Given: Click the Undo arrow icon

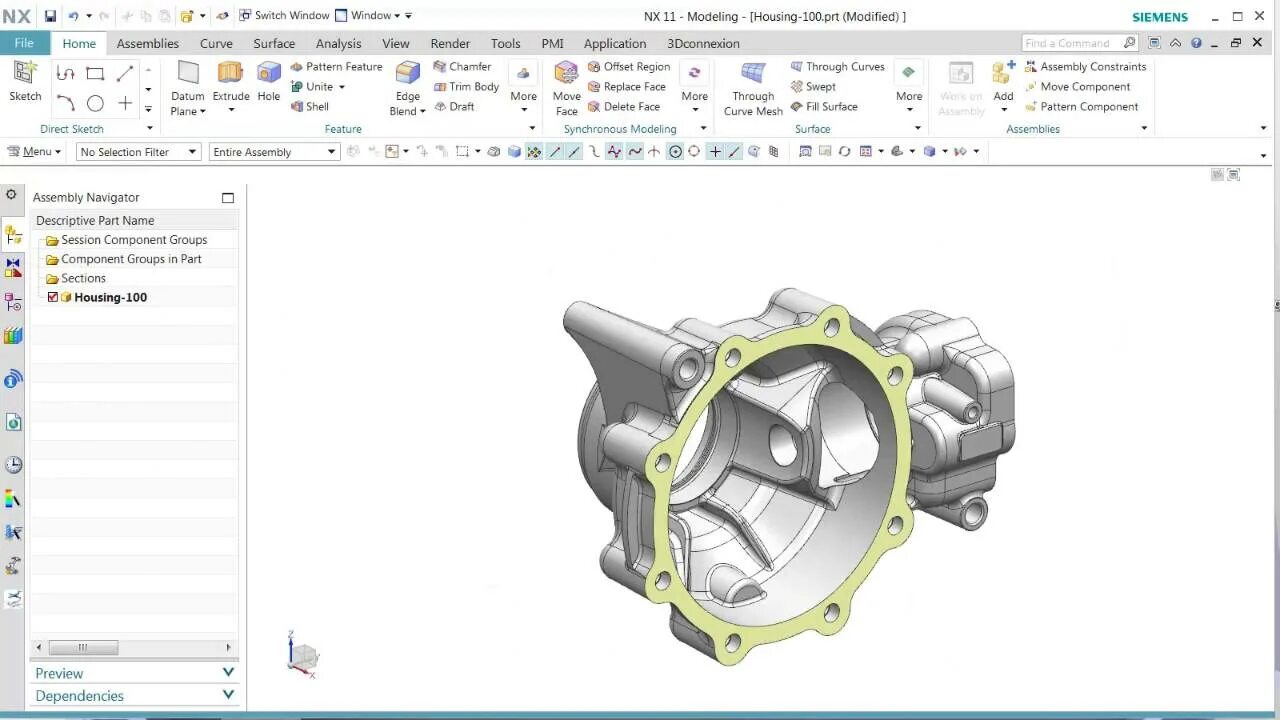Looking at the screenshot, I should 73,16.
